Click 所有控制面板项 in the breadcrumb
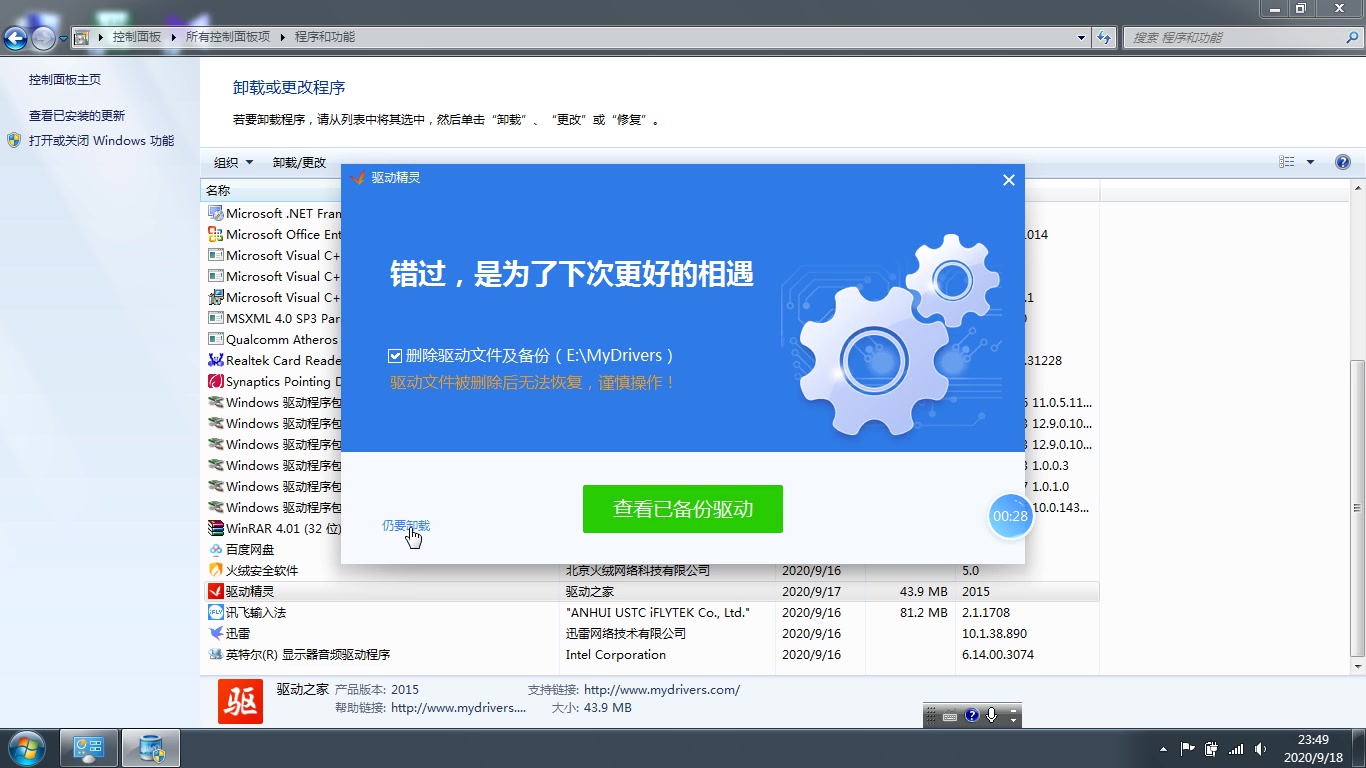The width and height of the screenshot is (1366, 768). click(228, 37)
